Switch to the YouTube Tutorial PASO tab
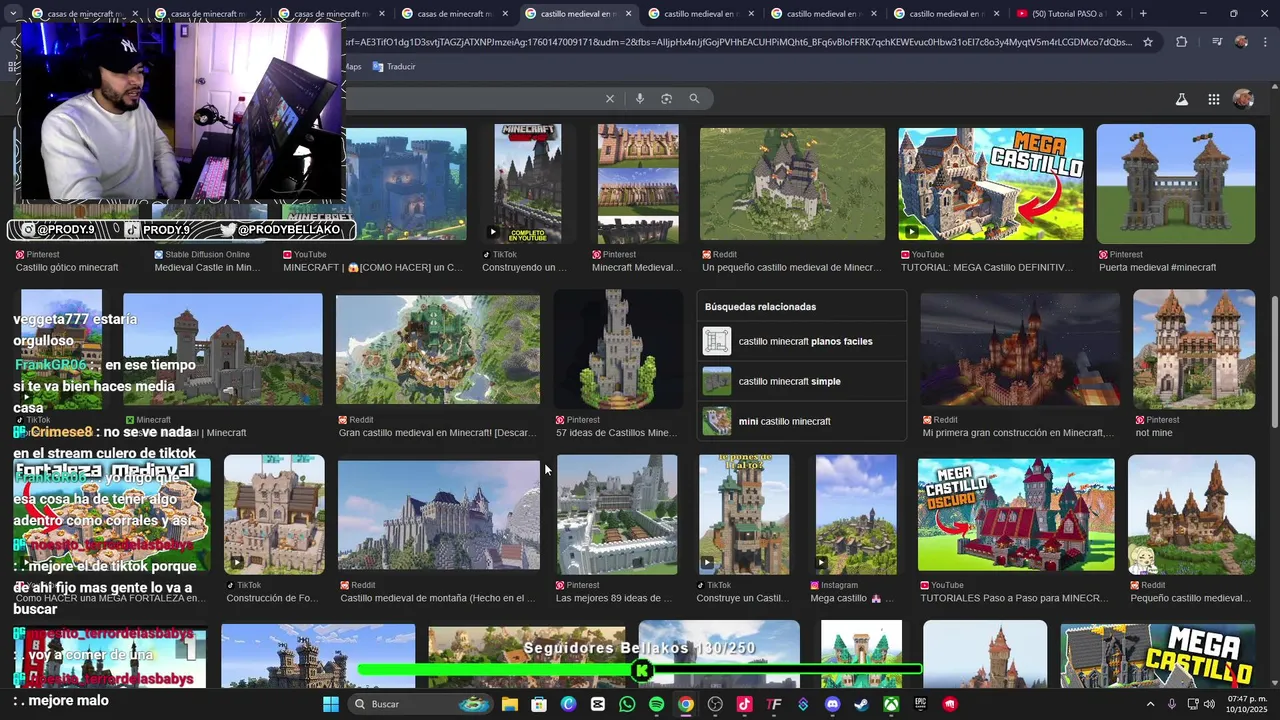The width and height of the screenshot is (1280, 720). pos(1067,14)
